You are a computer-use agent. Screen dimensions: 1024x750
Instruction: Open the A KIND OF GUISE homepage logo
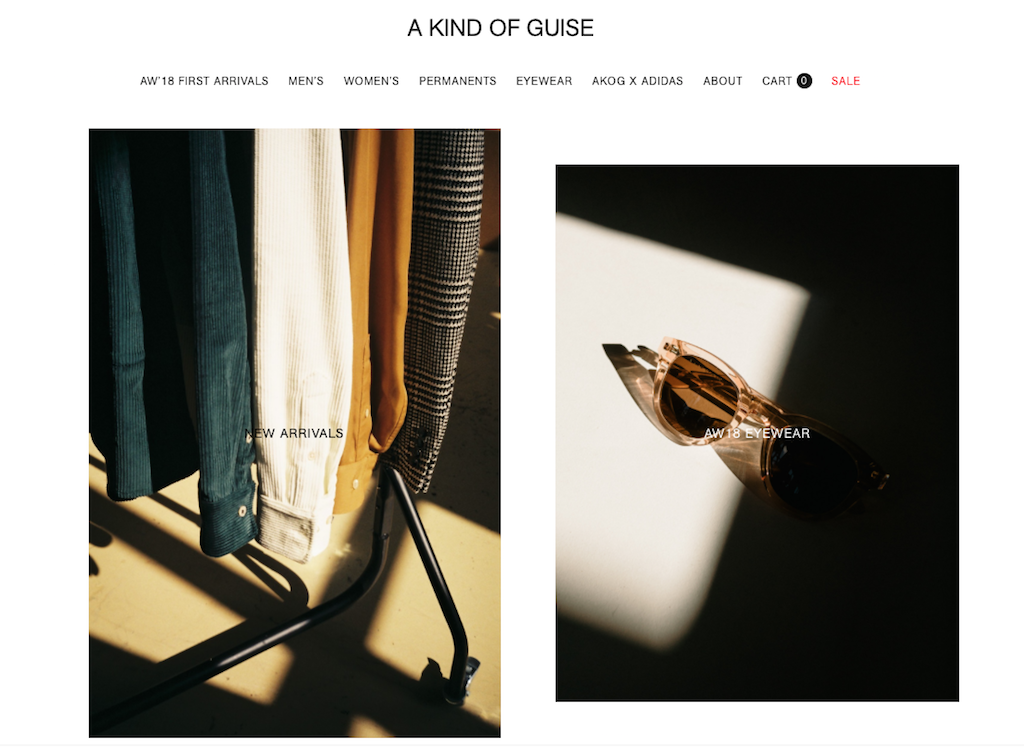click(500, 28)
